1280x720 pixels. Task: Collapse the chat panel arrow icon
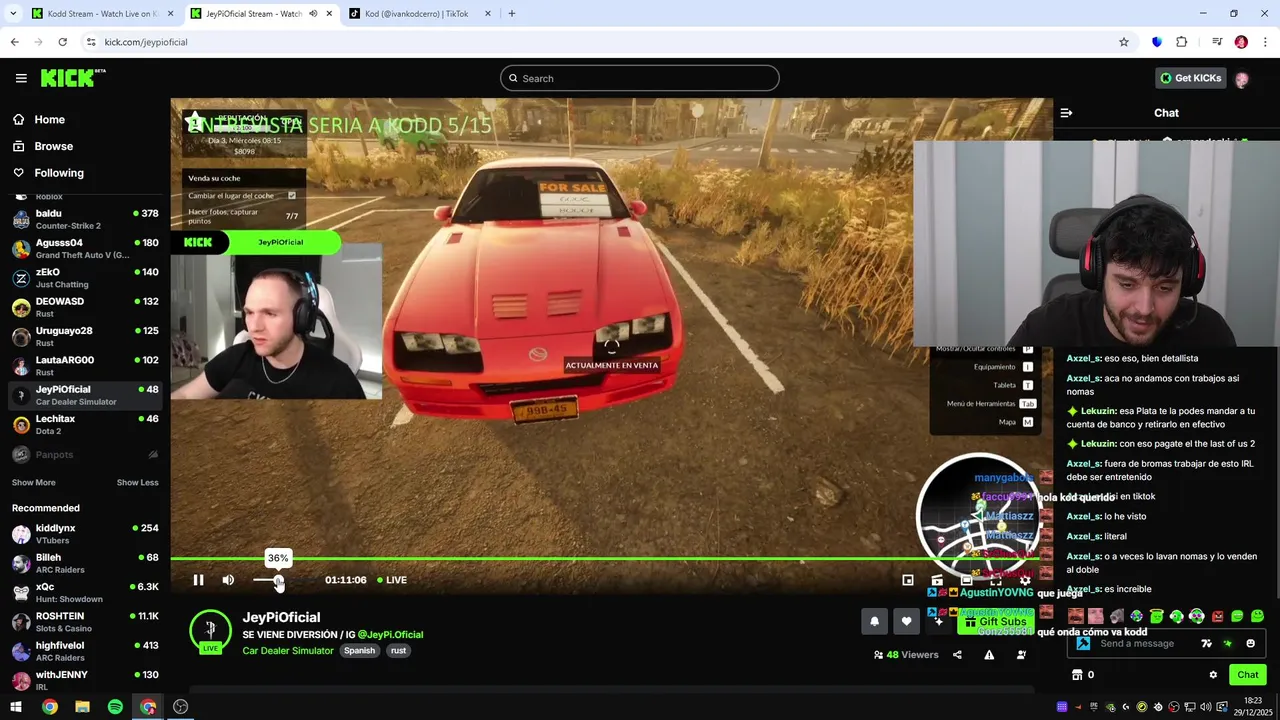pos(1066,113)
